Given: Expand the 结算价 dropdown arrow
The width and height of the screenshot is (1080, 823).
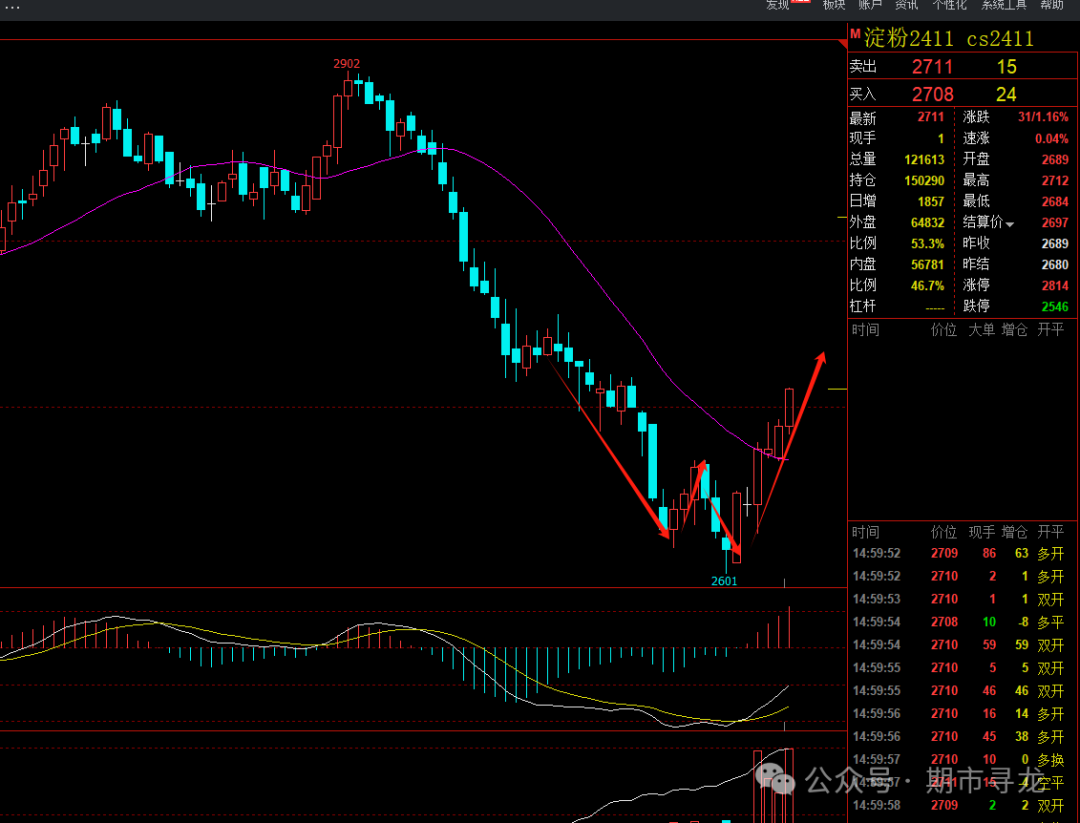Looking at the screenshot, I should (x=1010, y=224).
